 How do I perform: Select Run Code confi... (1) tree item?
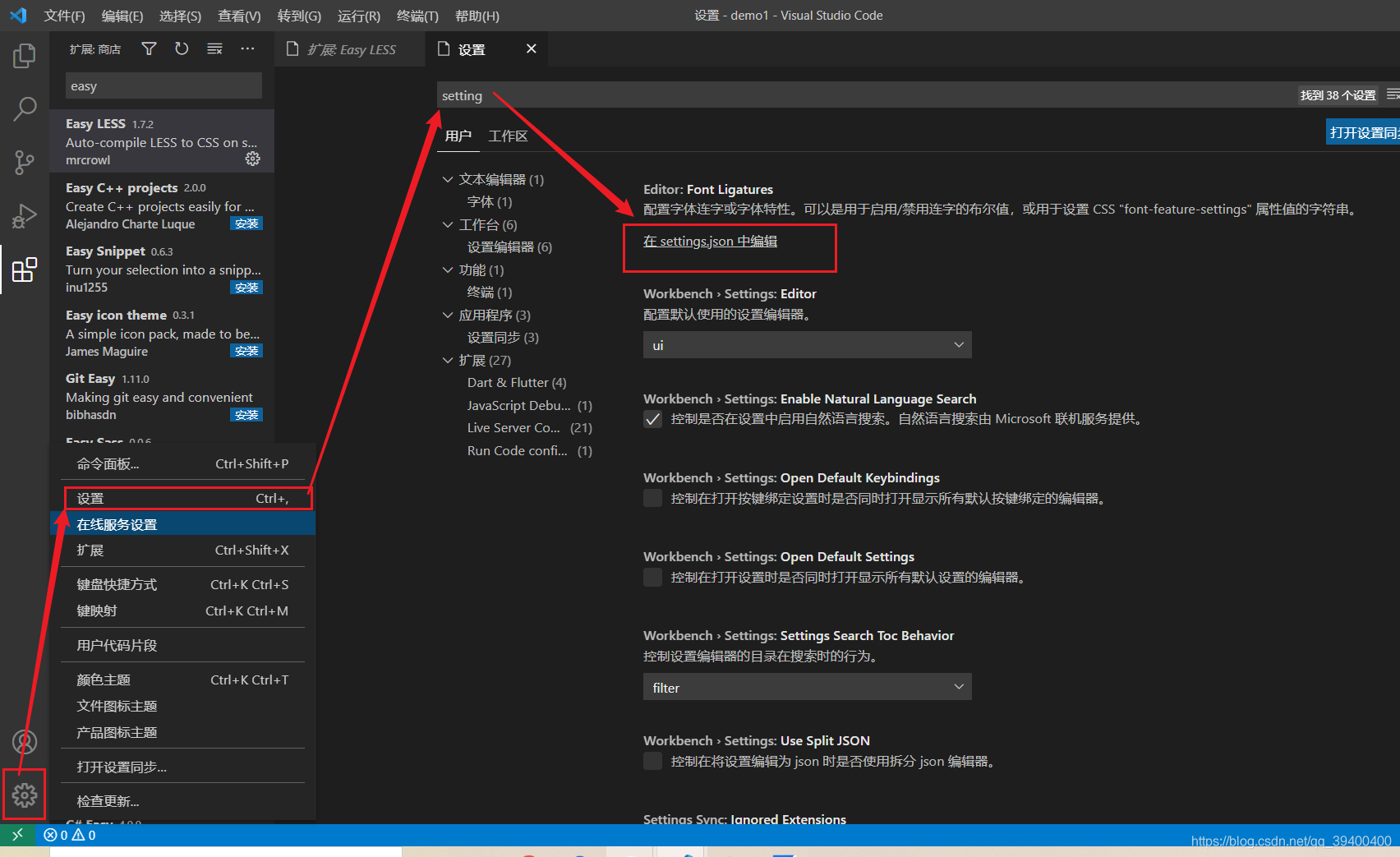[529, 450]
